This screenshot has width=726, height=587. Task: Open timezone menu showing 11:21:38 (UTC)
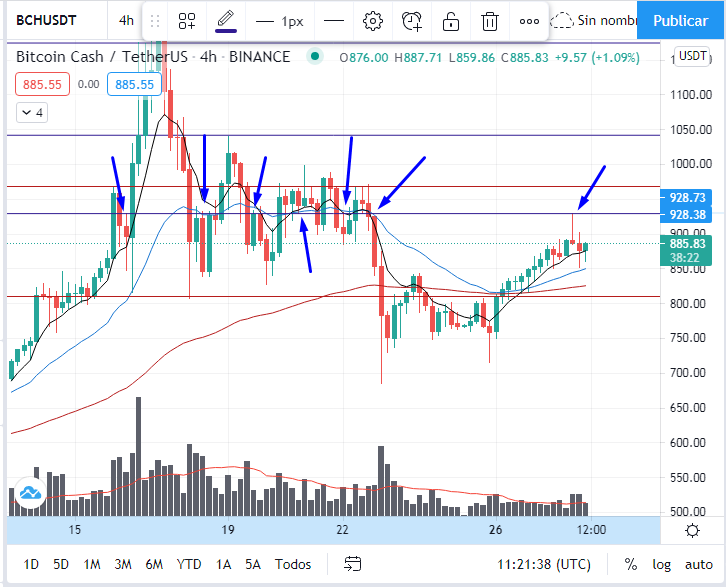544,564
